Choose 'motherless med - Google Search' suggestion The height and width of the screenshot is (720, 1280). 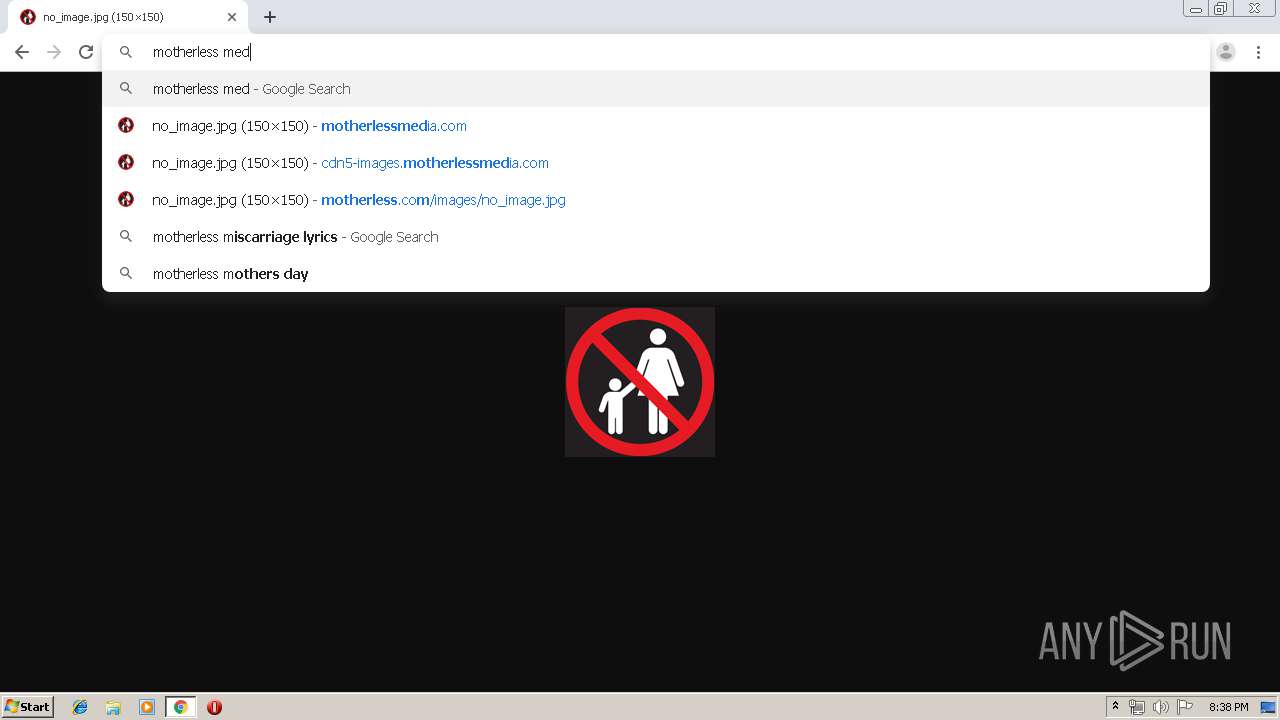click(x=656, y=89)
